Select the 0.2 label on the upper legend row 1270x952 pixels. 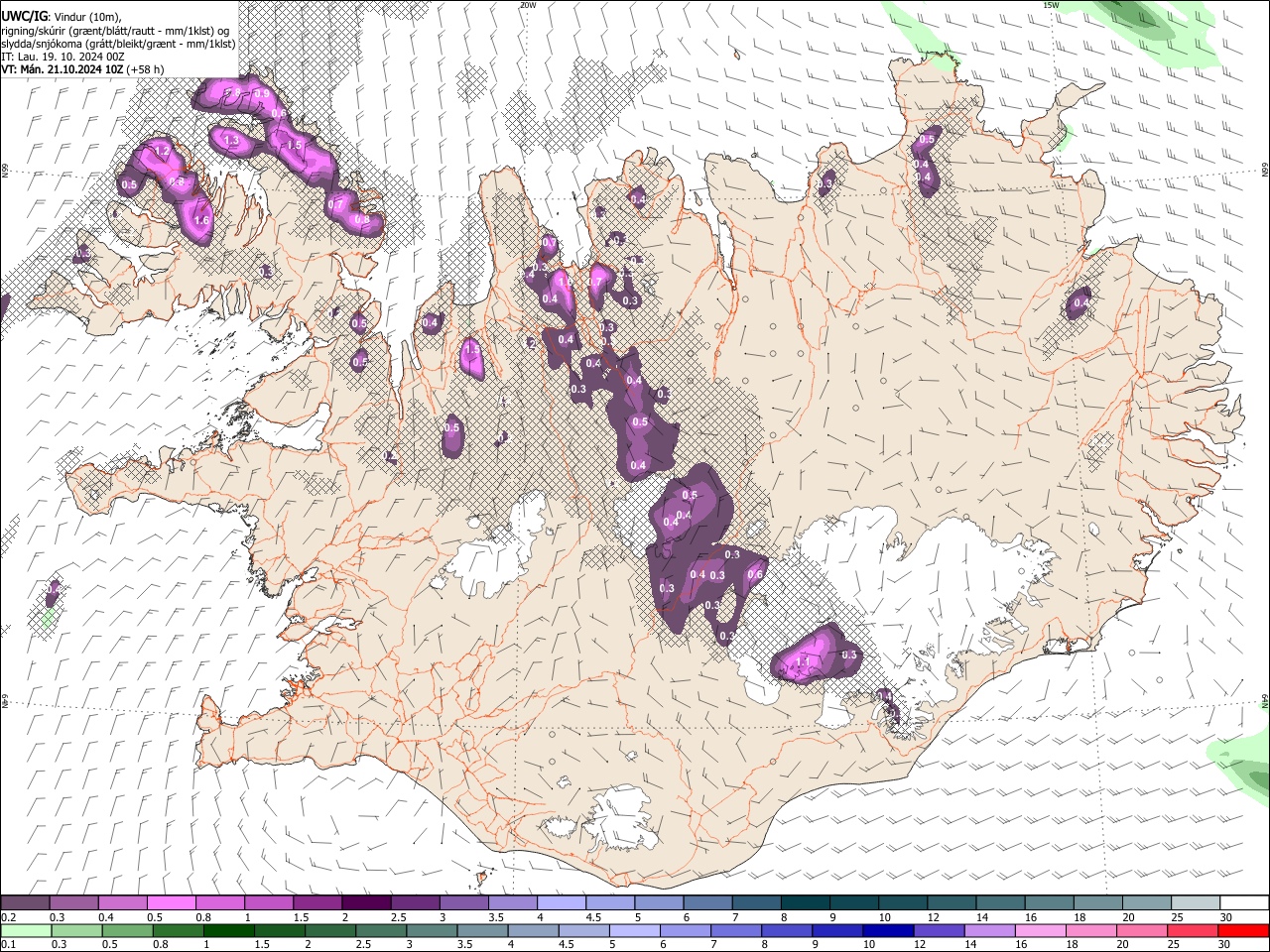(8, 917)
